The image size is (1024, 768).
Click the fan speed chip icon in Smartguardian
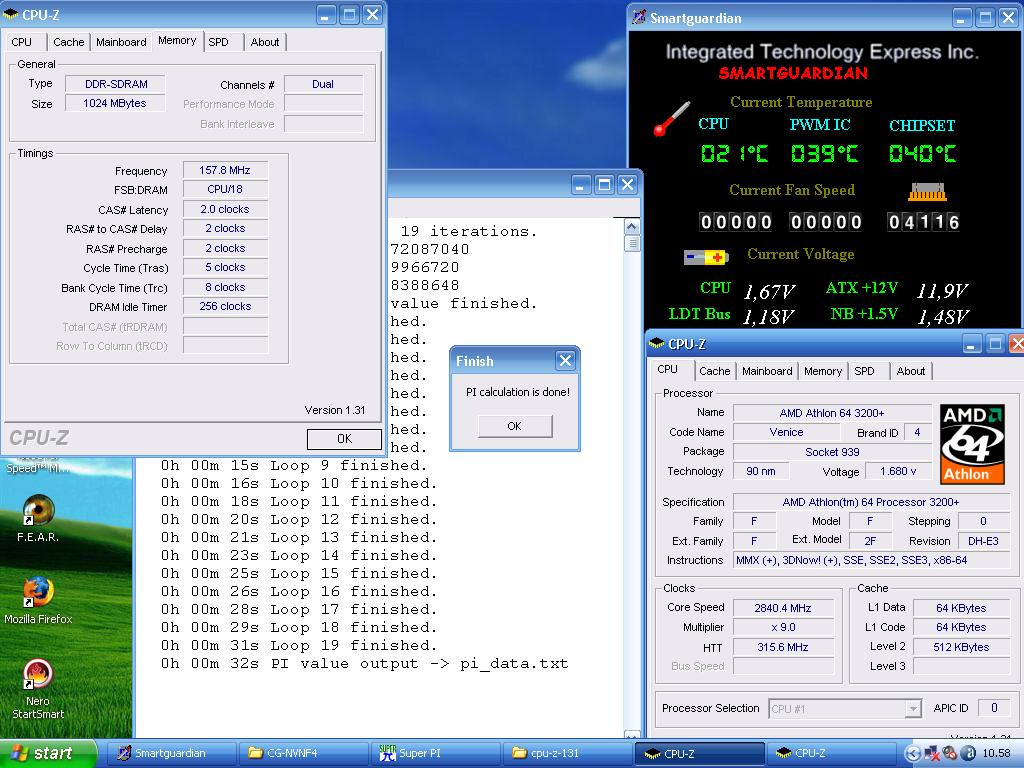(x=927, y=191)
